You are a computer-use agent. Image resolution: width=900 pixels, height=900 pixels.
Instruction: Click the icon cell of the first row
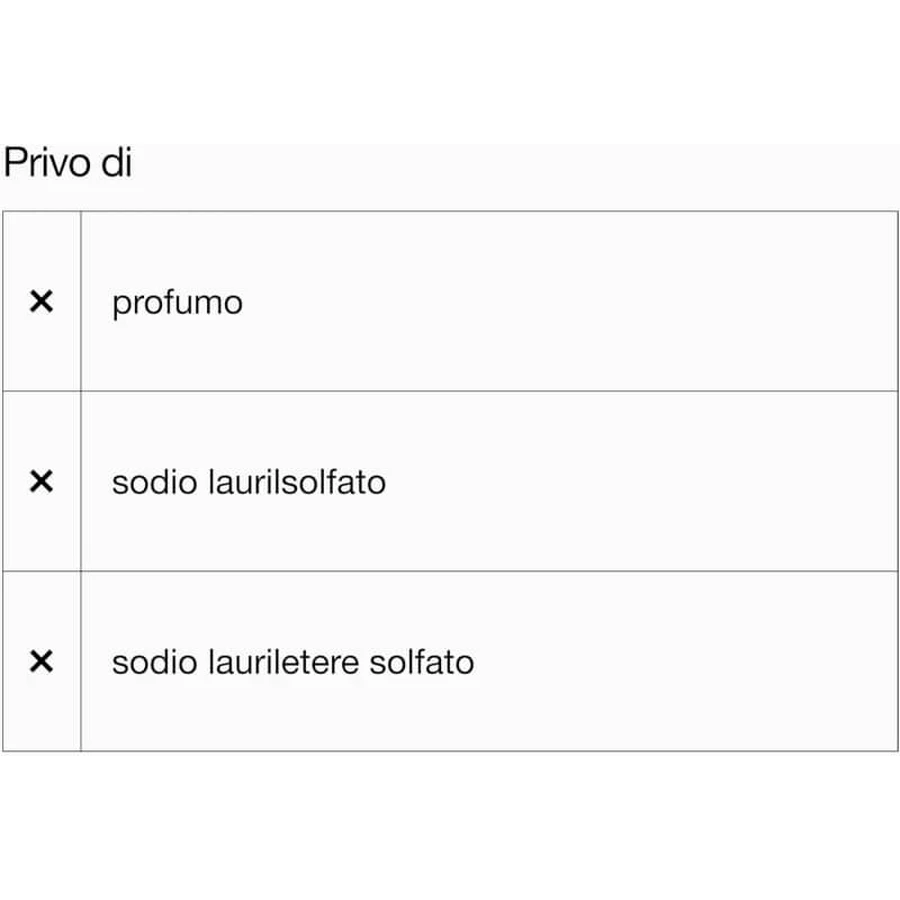coord(42,301)
